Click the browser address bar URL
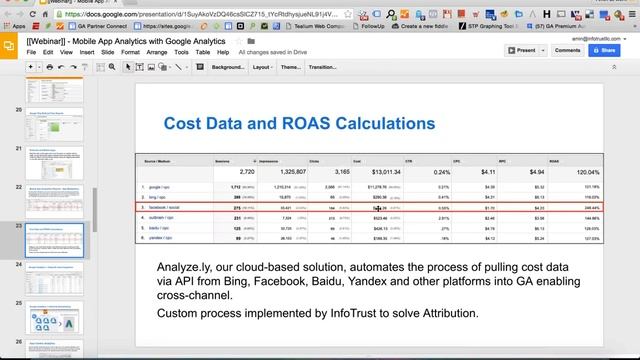The height and width of the screenshot is (360, 640). (x=201, y=14)
